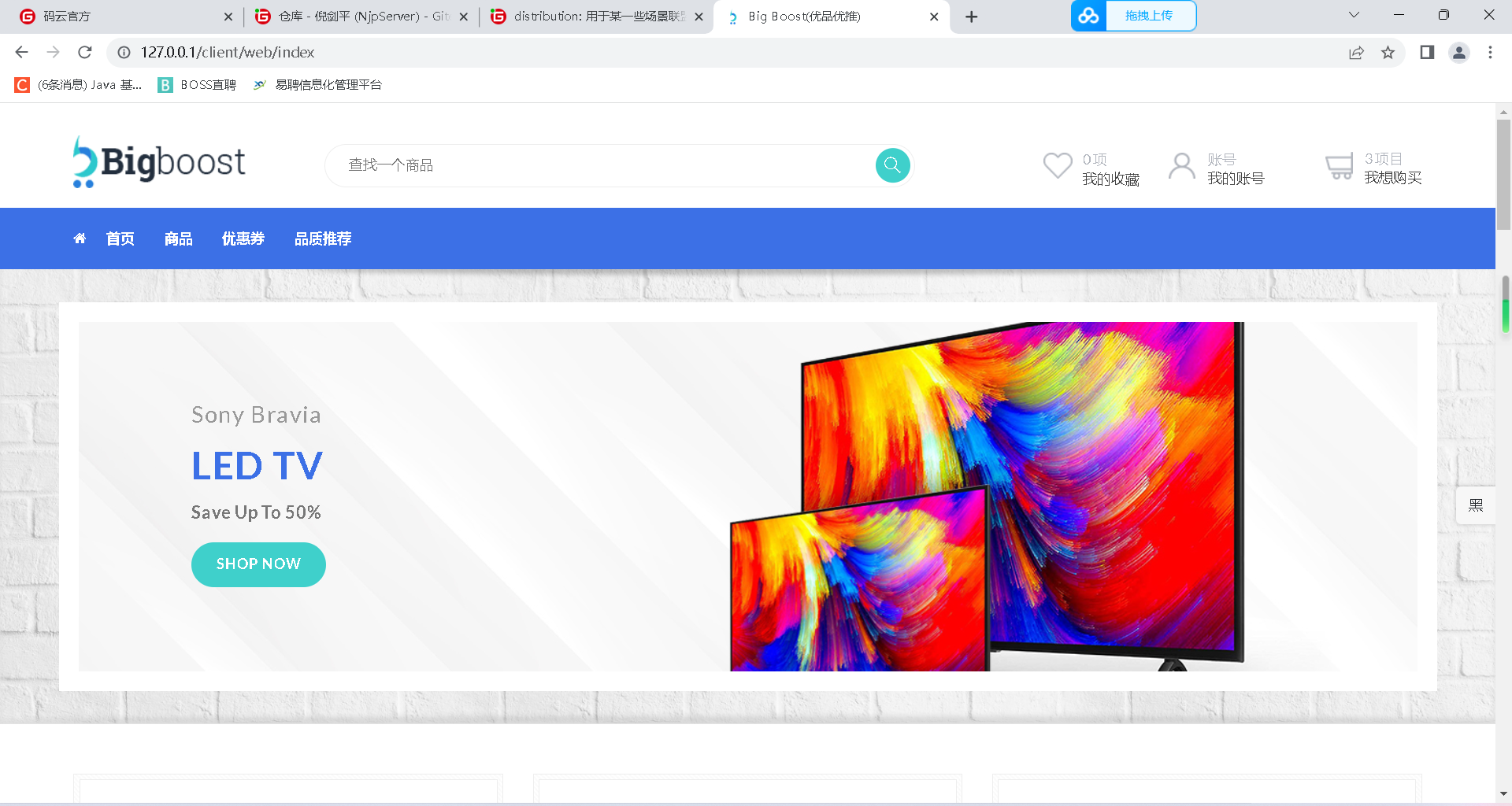Expand the tab search chevron
The image size is (1512, 806).
(1354, 15)
